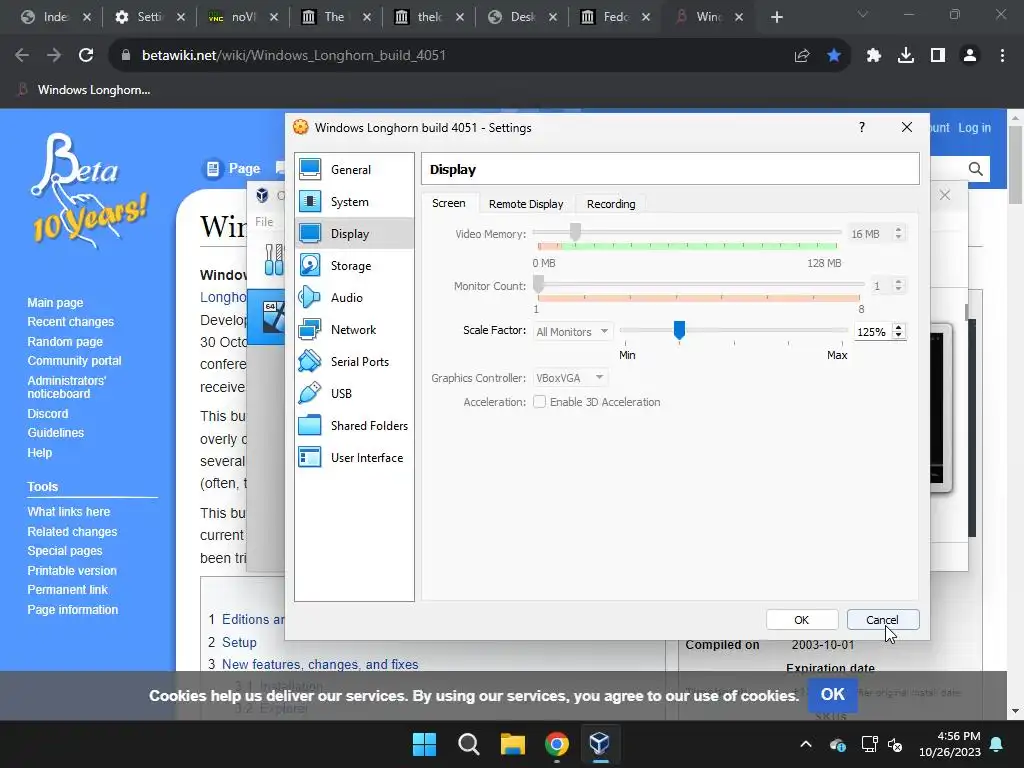Increase Video Memory spinner value
The image size is (1024, 768).
point(899,230)
